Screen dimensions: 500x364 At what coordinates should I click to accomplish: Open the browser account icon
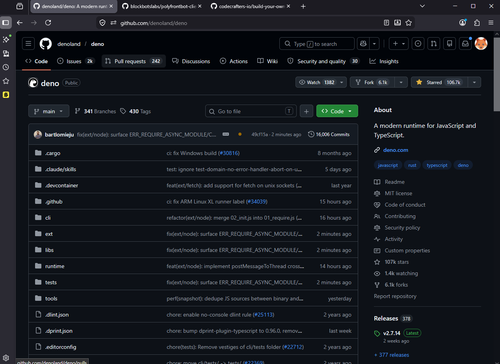(x=463, y=23)
